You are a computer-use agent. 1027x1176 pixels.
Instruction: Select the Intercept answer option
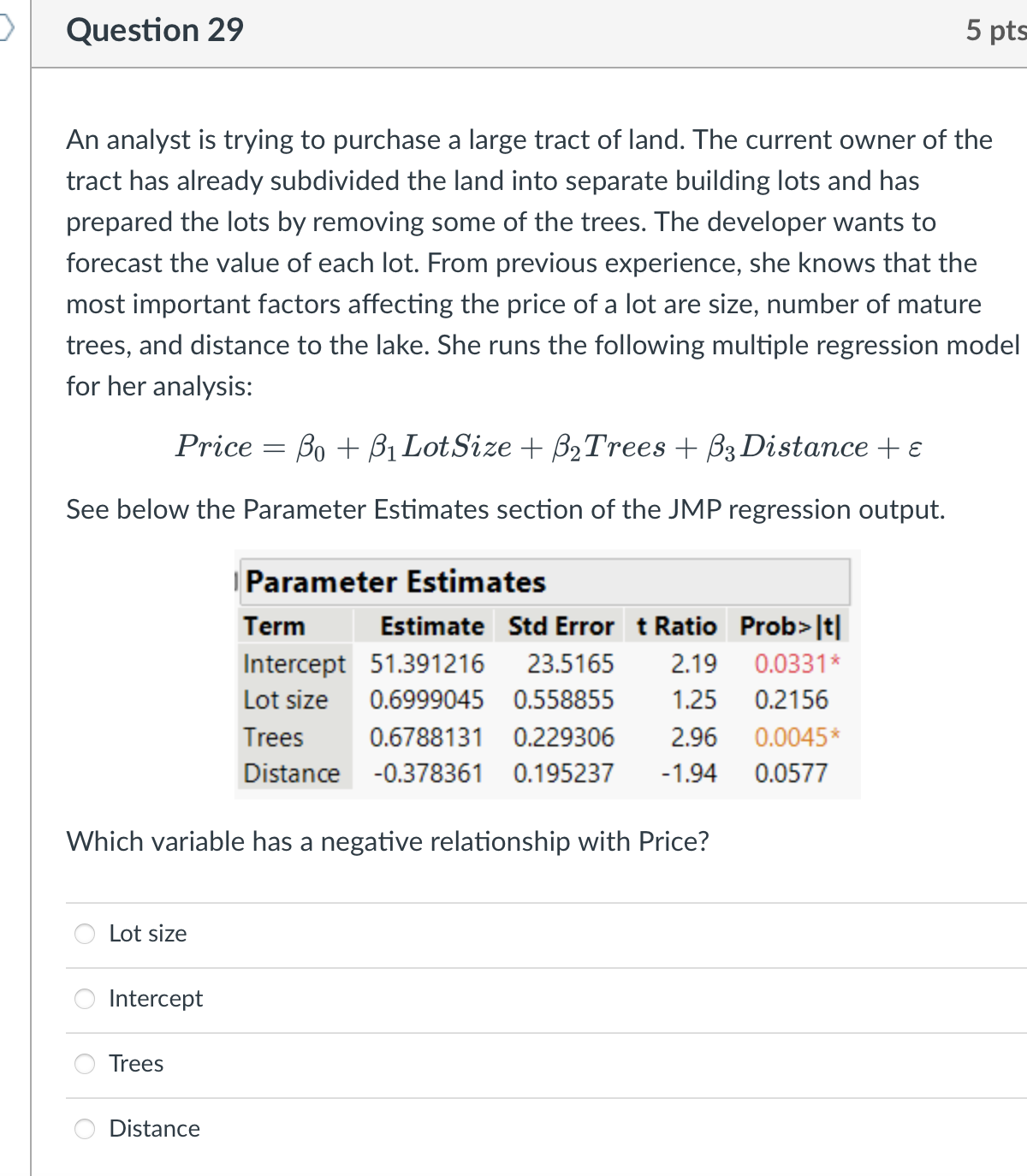coord(85,998)
